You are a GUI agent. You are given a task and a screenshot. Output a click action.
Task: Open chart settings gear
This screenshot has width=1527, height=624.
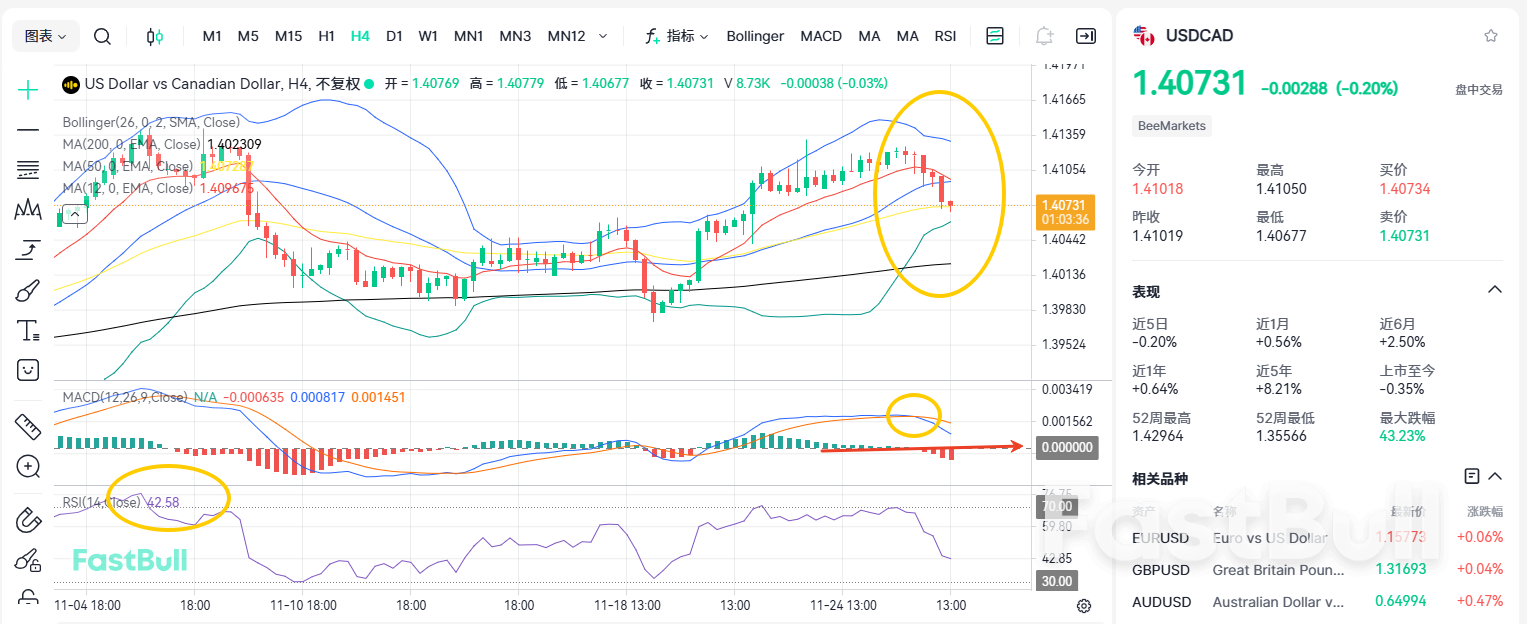(1084, 605)
